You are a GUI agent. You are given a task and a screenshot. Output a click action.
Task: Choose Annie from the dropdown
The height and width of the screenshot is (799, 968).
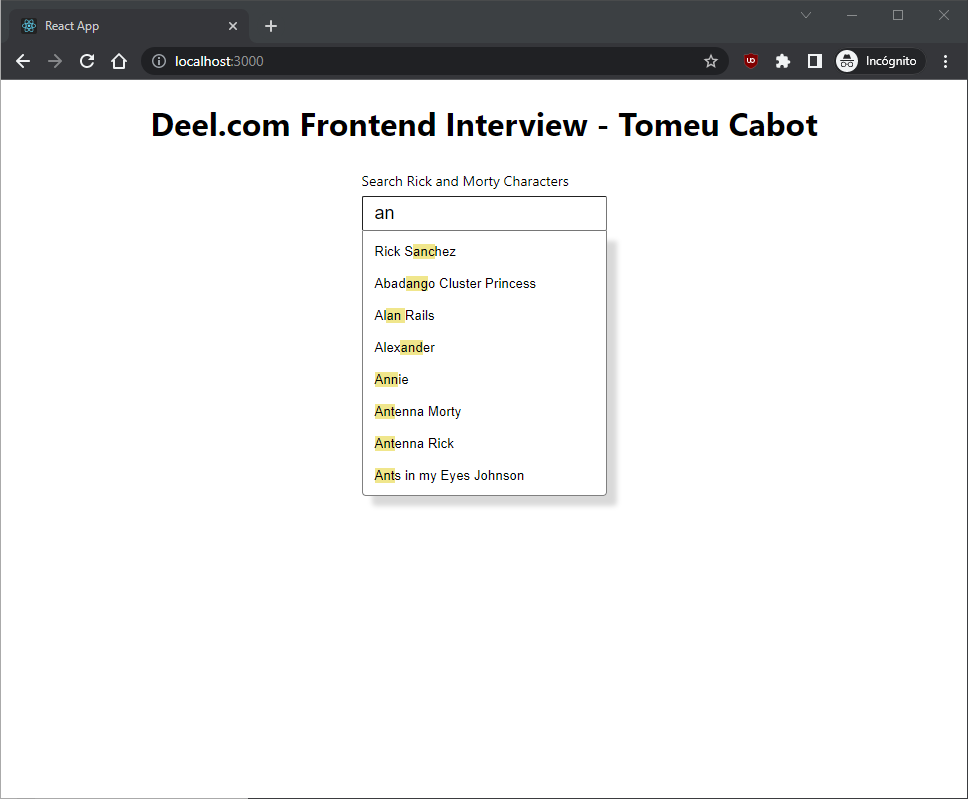click(x=484, y=380)
